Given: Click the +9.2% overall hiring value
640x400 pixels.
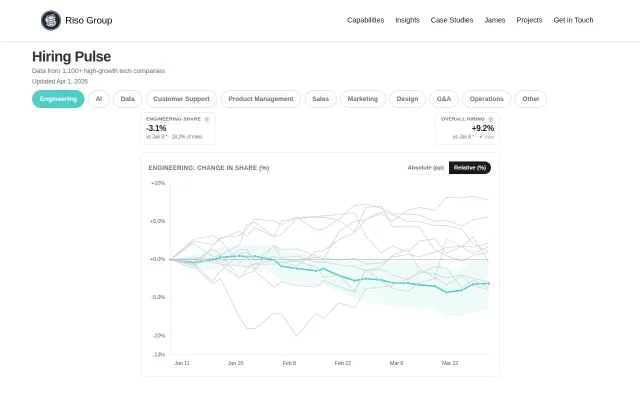Looking at the screenshot, I should pyautogui.click(x=483, y=128).
